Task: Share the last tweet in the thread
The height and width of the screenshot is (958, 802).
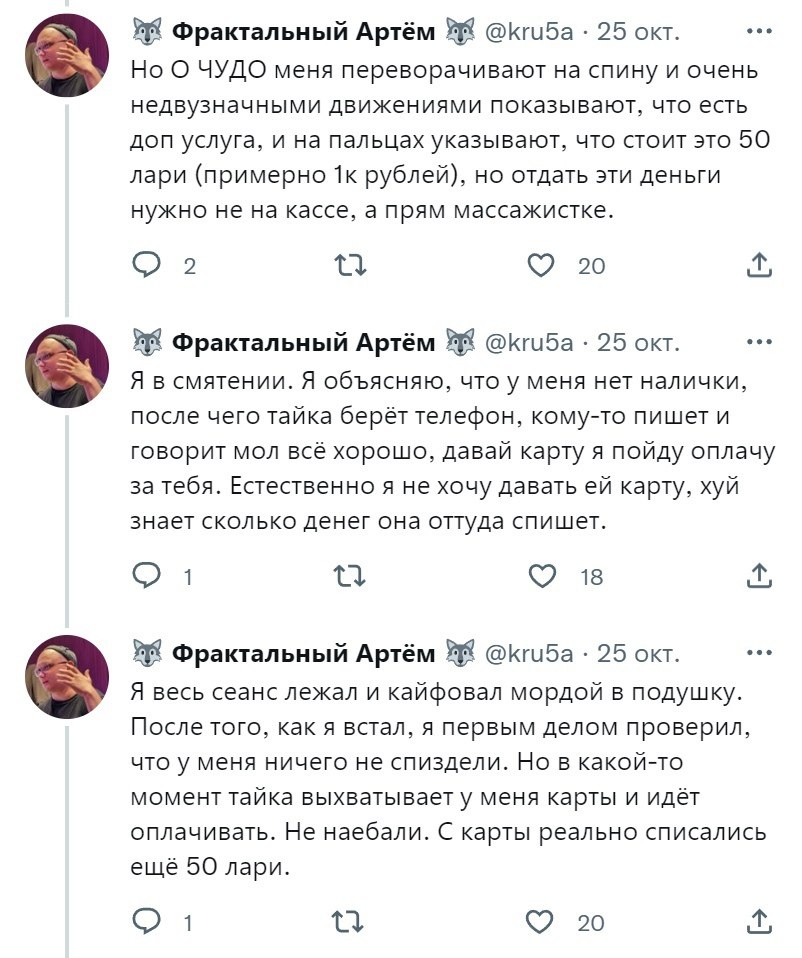Action: pos(759,921)
